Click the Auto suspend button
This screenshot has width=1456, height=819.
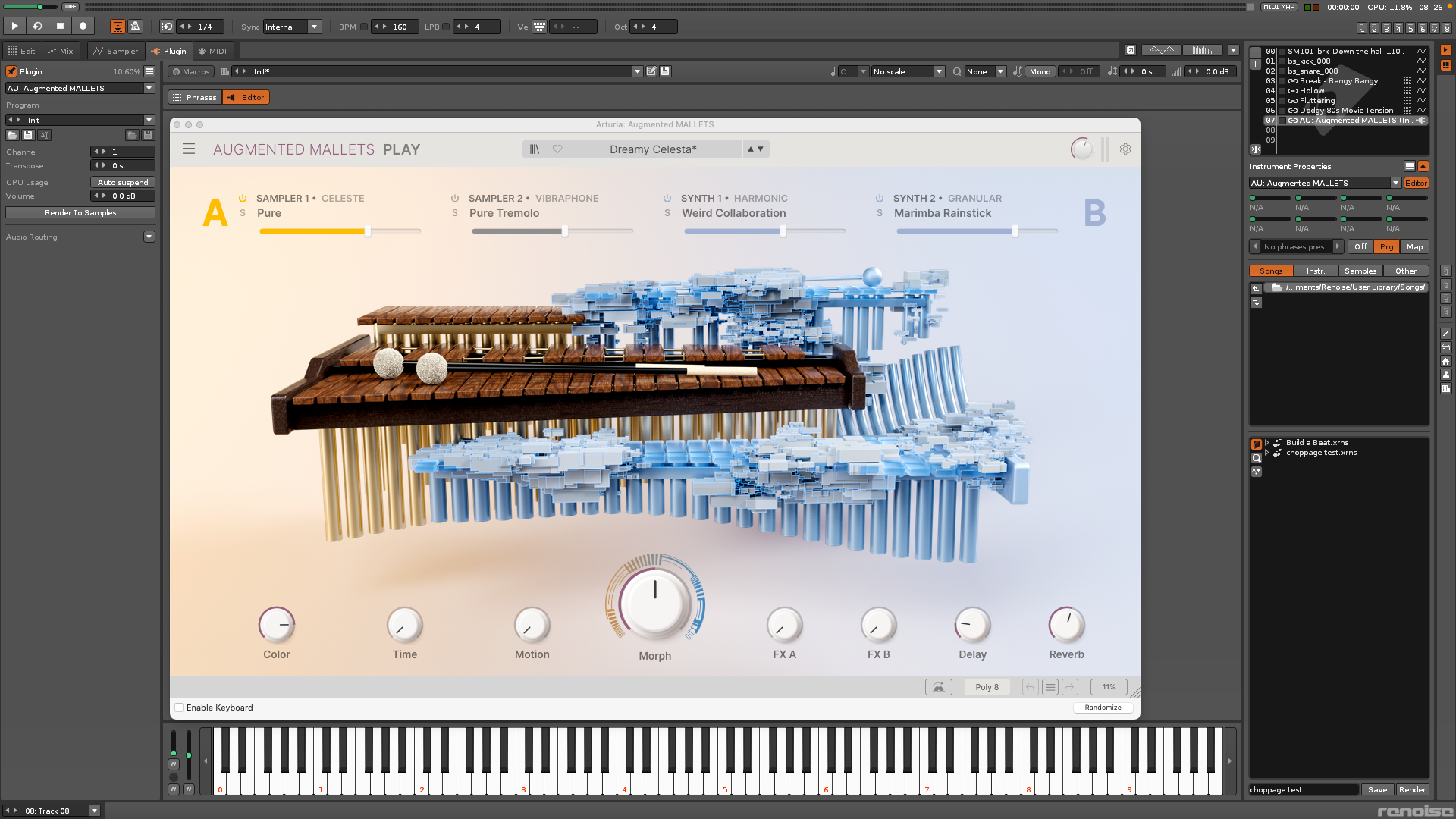tap(123, 182)
